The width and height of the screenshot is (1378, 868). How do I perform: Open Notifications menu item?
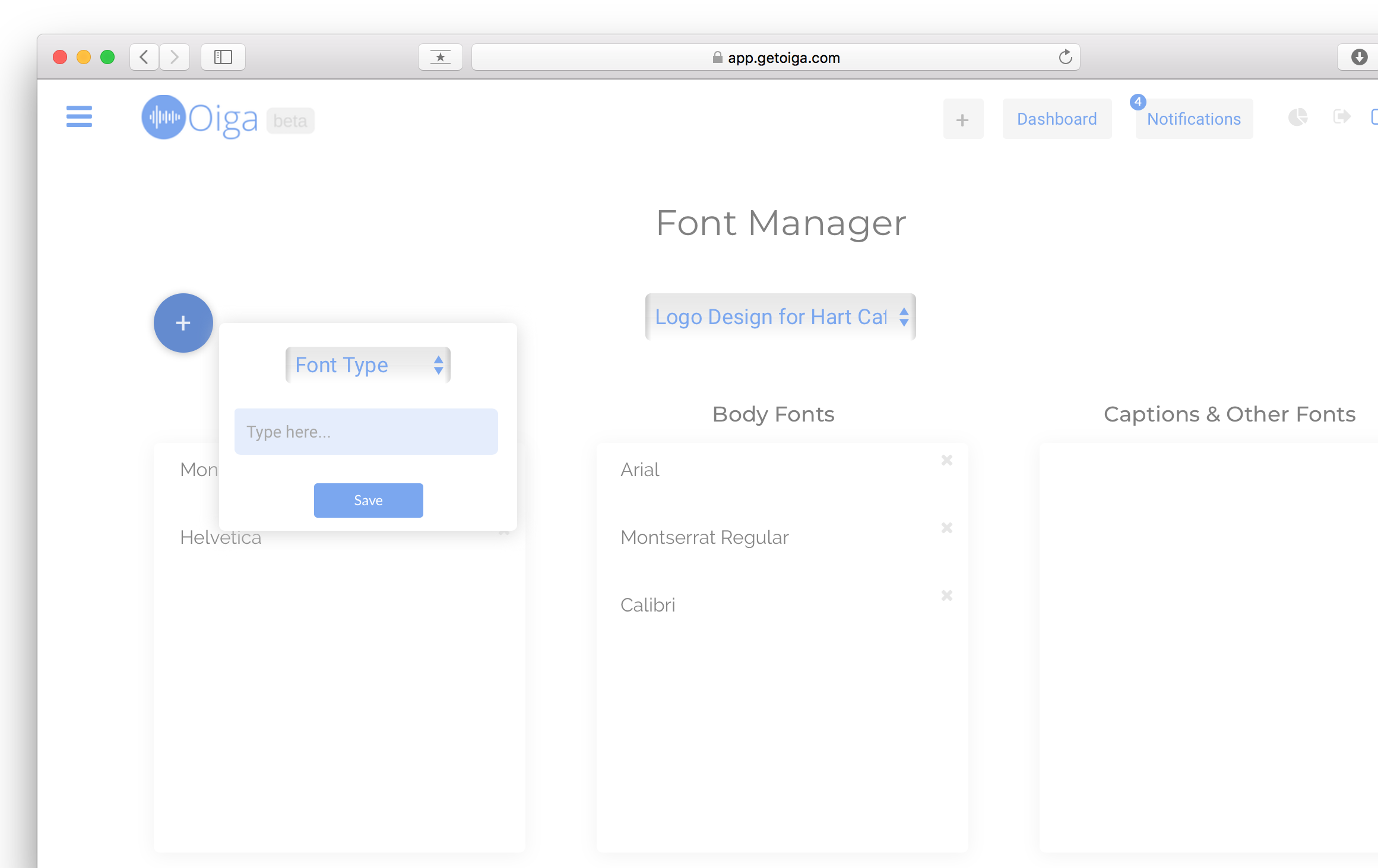tap(1193, 119)
